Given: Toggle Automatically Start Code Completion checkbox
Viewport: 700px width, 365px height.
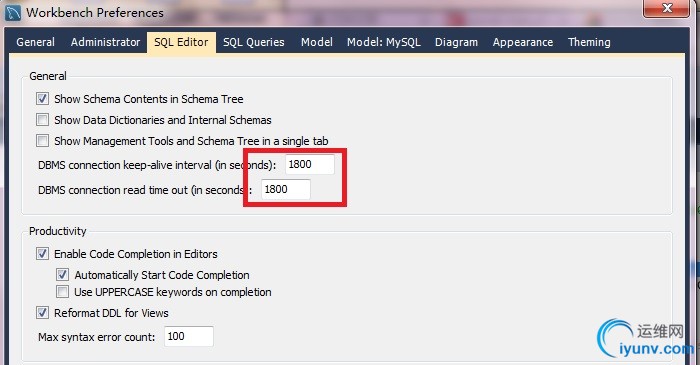Looking at the screenshot, I should [x=62, y=274].
